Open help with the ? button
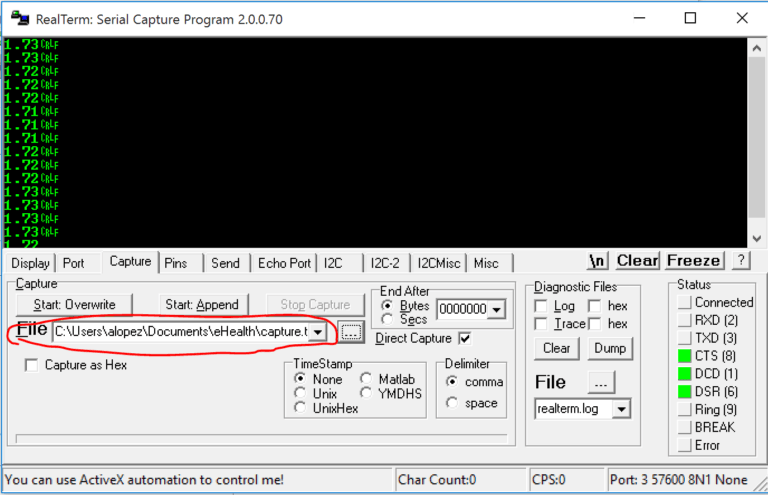 741,260
